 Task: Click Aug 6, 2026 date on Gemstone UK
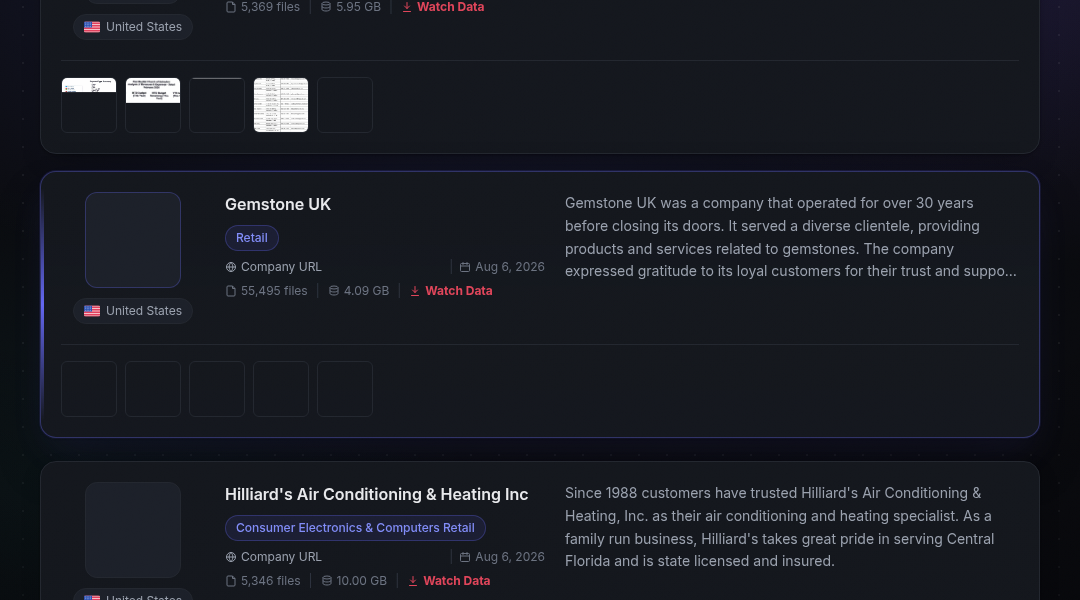pyautogui.click(x=510, y=267)
